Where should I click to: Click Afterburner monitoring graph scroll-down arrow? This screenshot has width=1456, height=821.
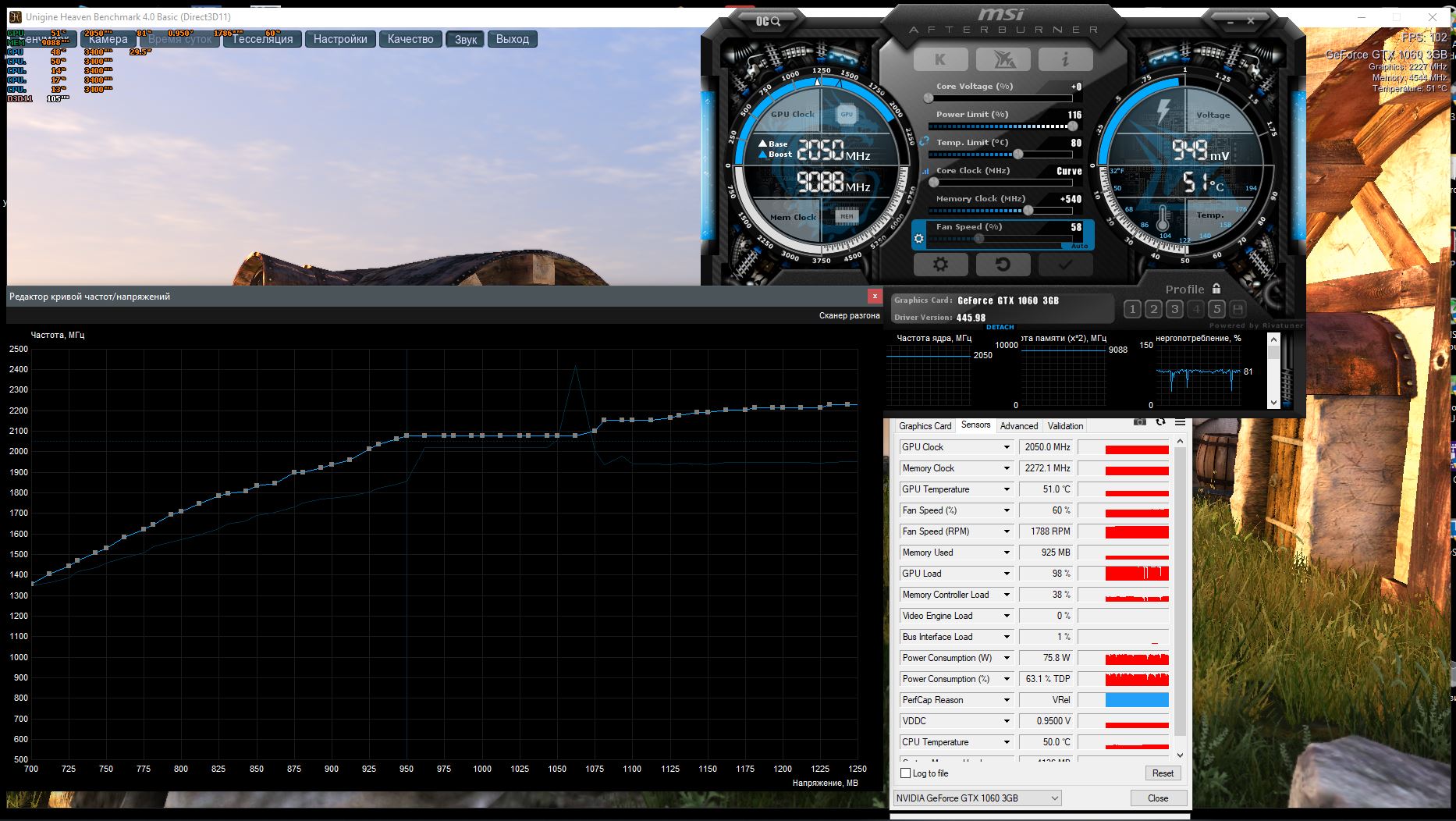click(1273, 403)
